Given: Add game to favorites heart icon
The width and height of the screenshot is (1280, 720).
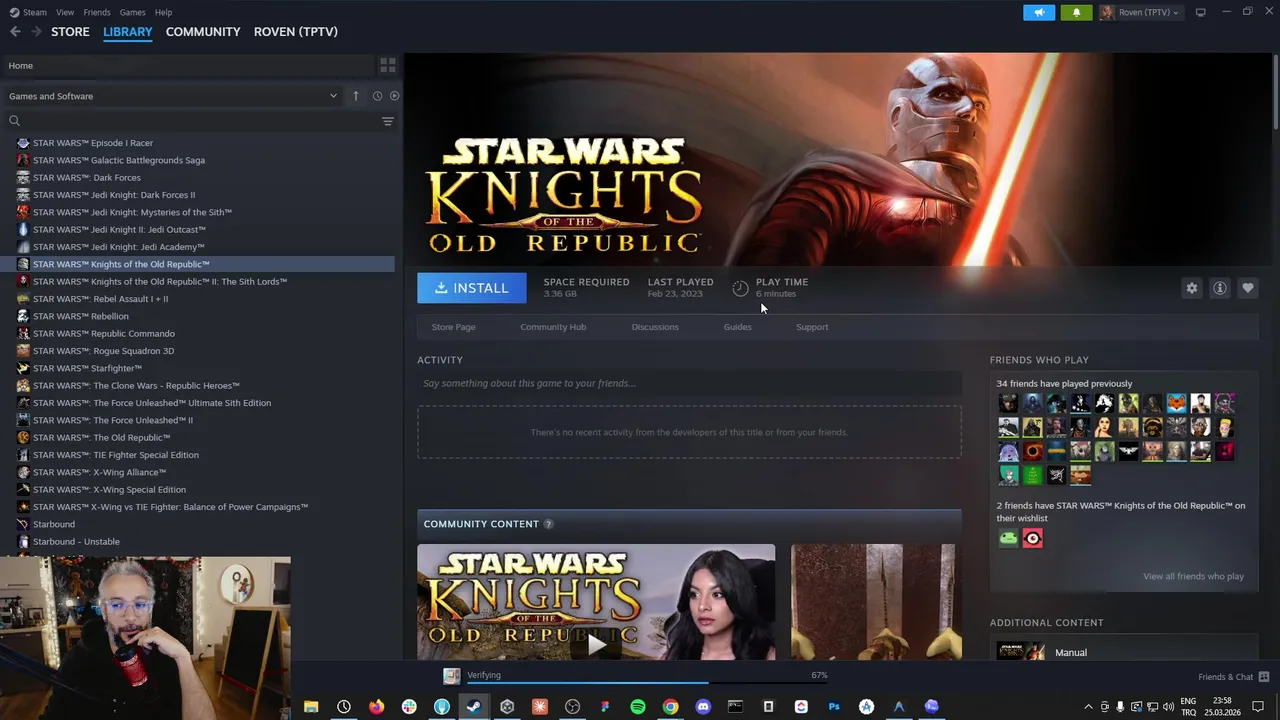Looking at the screenshot, I should coord(1248,288).
